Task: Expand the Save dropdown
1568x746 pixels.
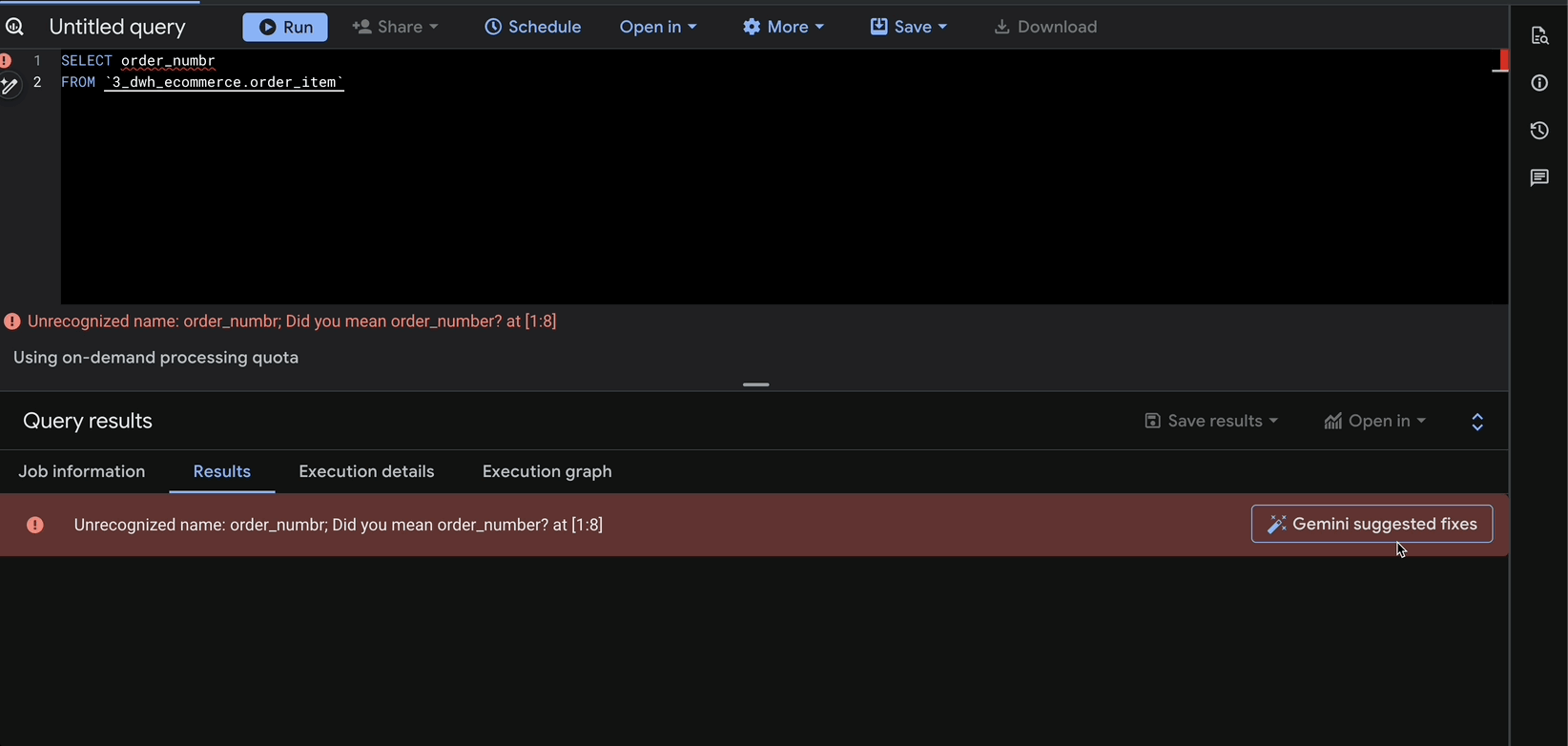Action: (x=909, y=27)
